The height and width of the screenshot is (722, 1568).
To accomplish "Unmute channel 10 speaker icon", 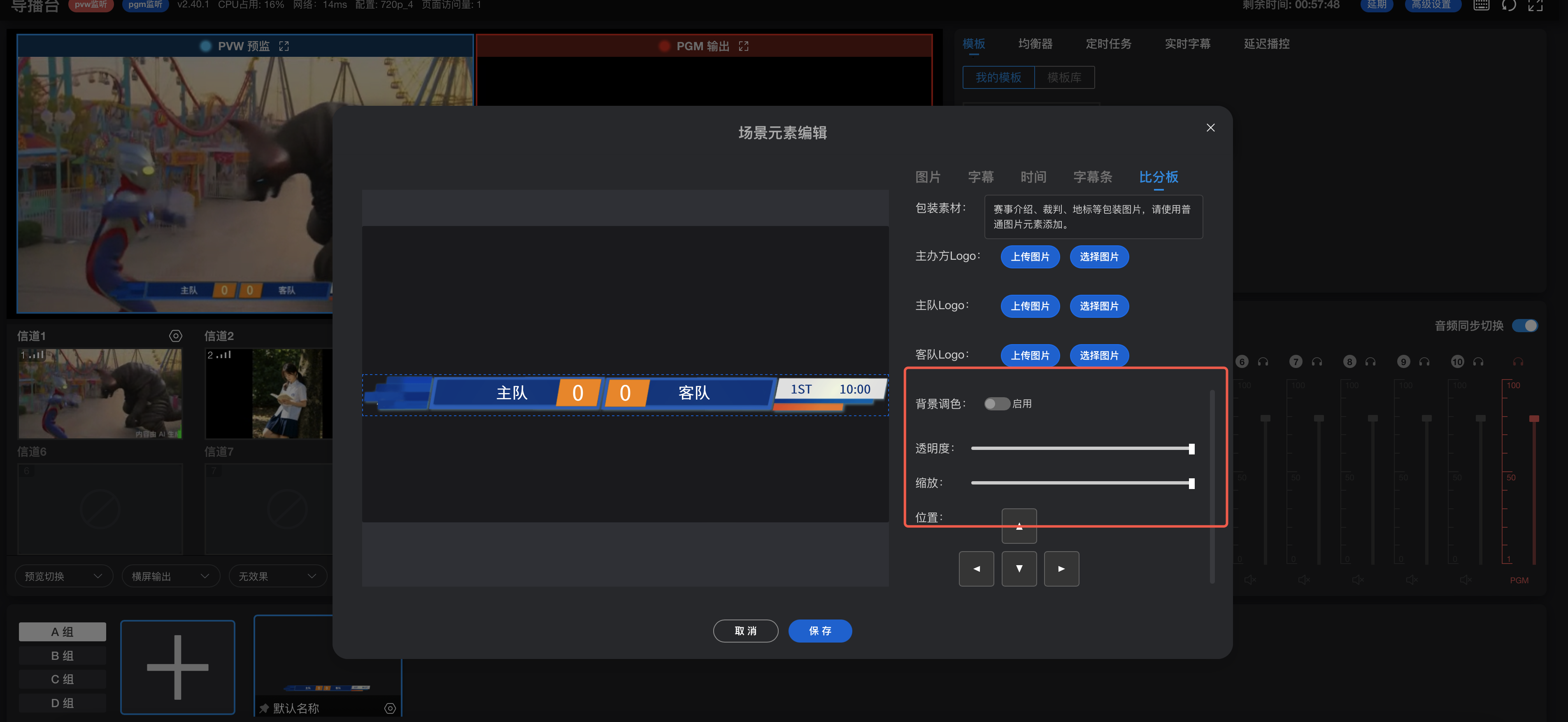I will coord(1465,580).
